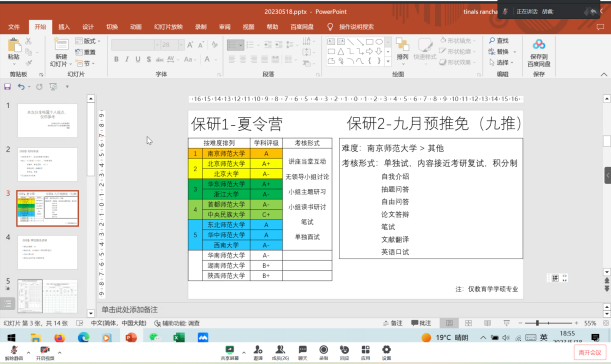The width and height of the screenshot is (611, 364).
Task: Switch to the View (视图) tab
Action: tap(248, 27)
